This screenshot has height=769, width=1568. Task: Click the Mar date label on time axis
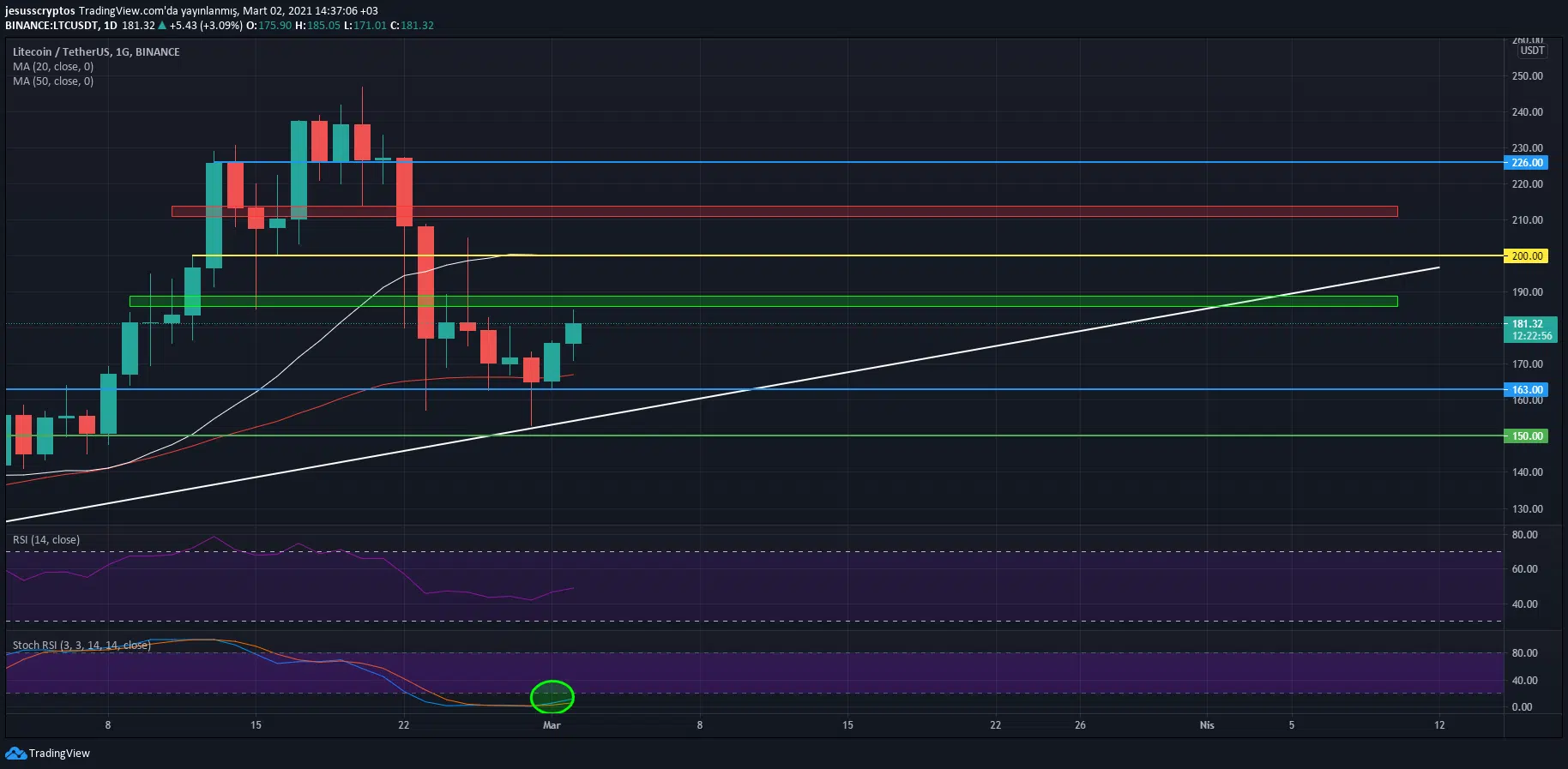pyautogui.click(x=552, y=725)
